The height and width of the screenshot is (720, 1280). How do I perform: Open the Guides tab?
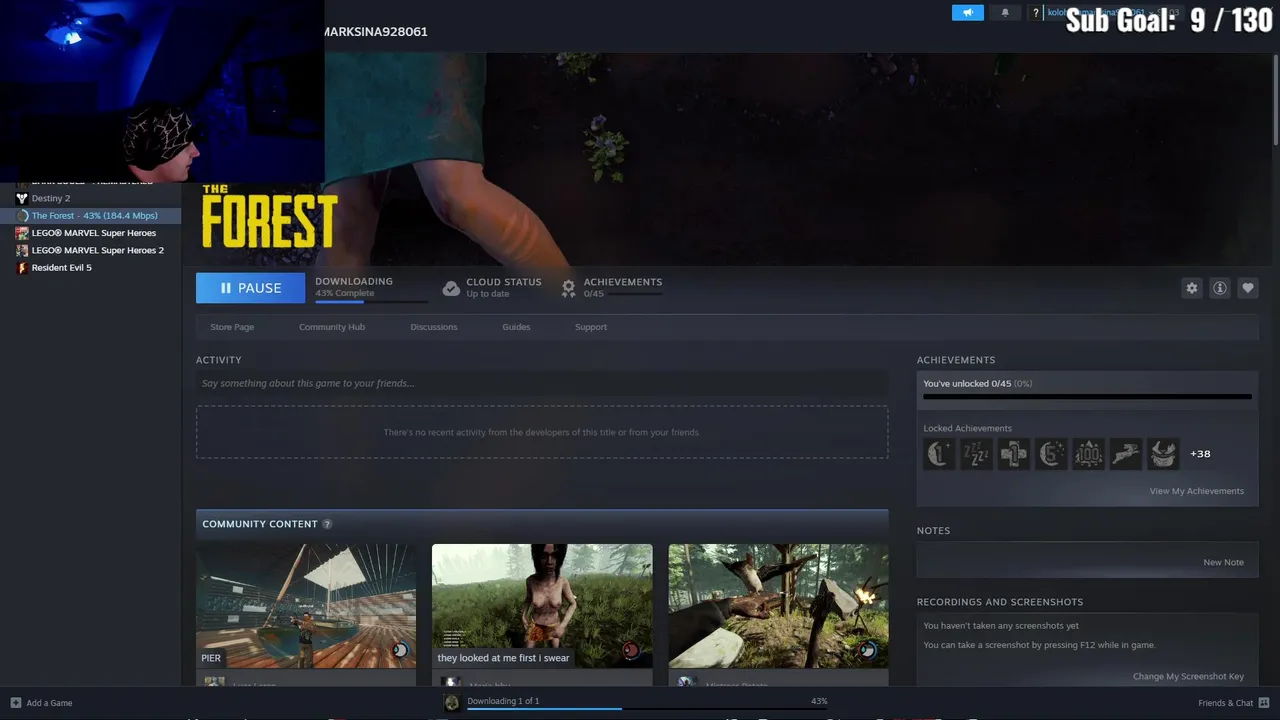click(516, 327)
